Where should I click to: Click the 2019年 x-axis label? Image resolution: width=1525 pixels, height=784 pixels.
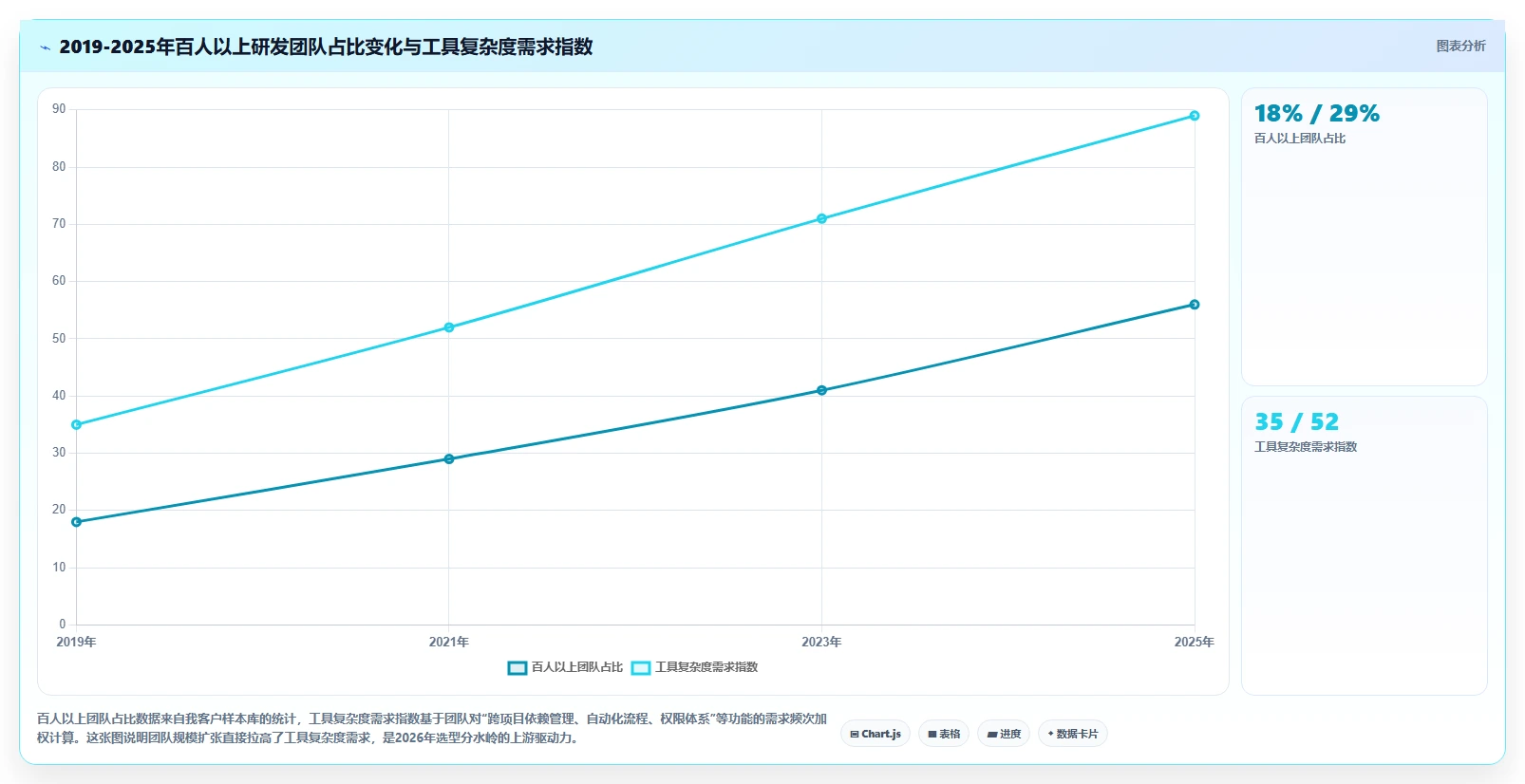77,643
